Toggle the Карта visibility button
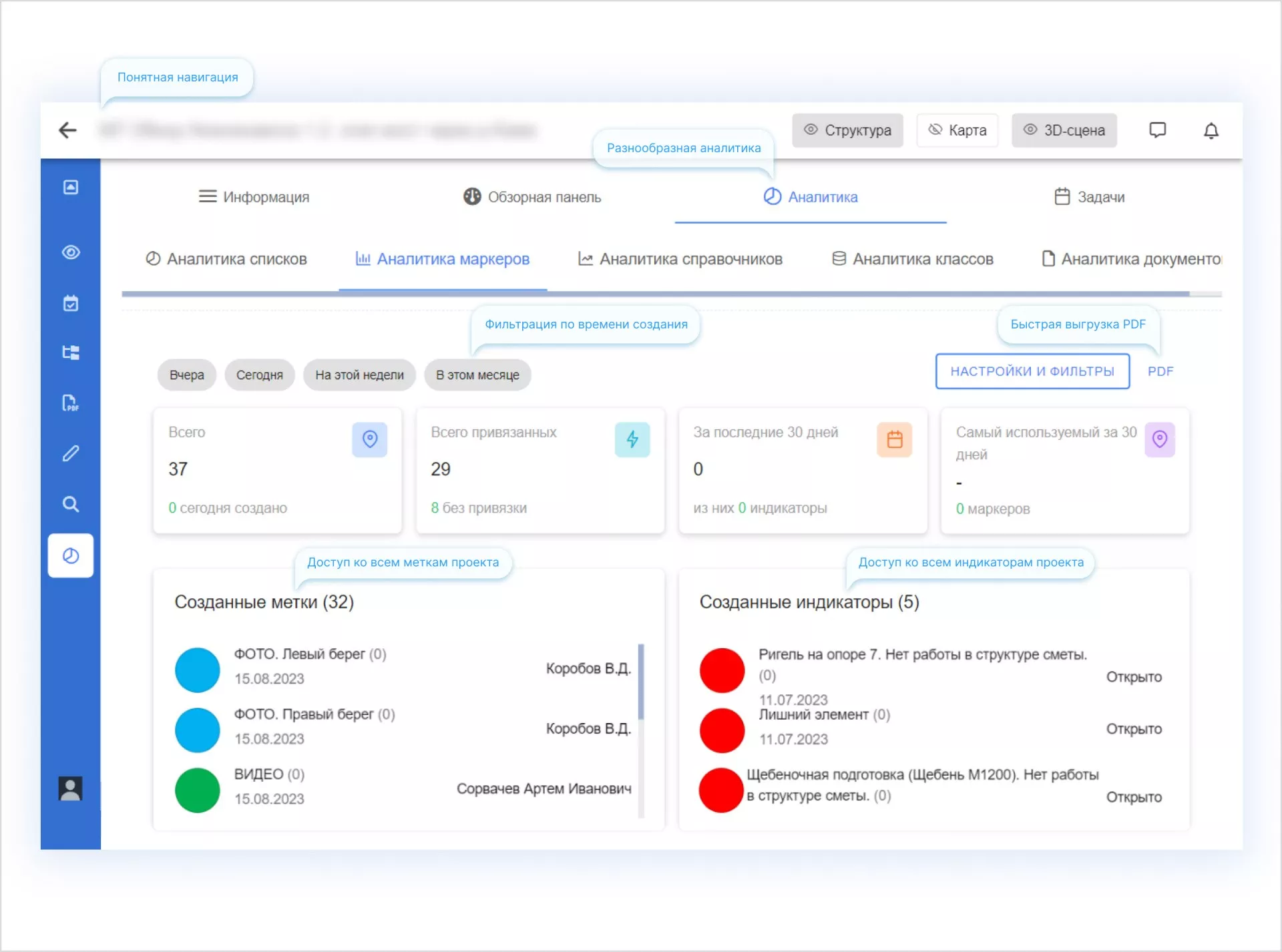Viewport: 1282px width, 952px height. pyautogui.click(x=957, y=130)
